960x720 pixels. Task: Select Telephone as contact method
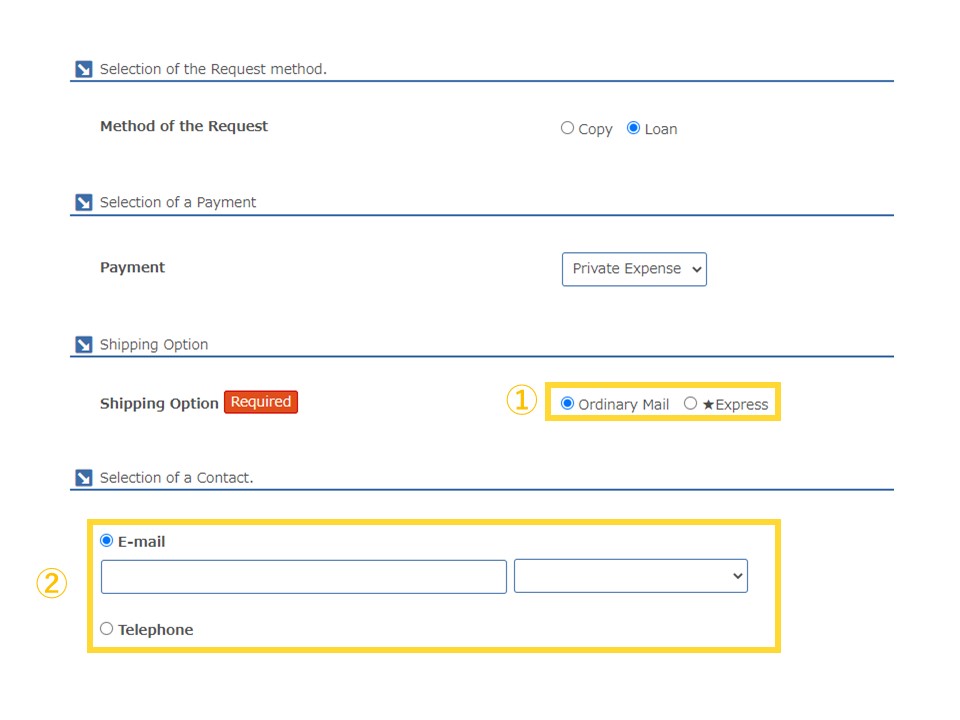click(107, 629)
